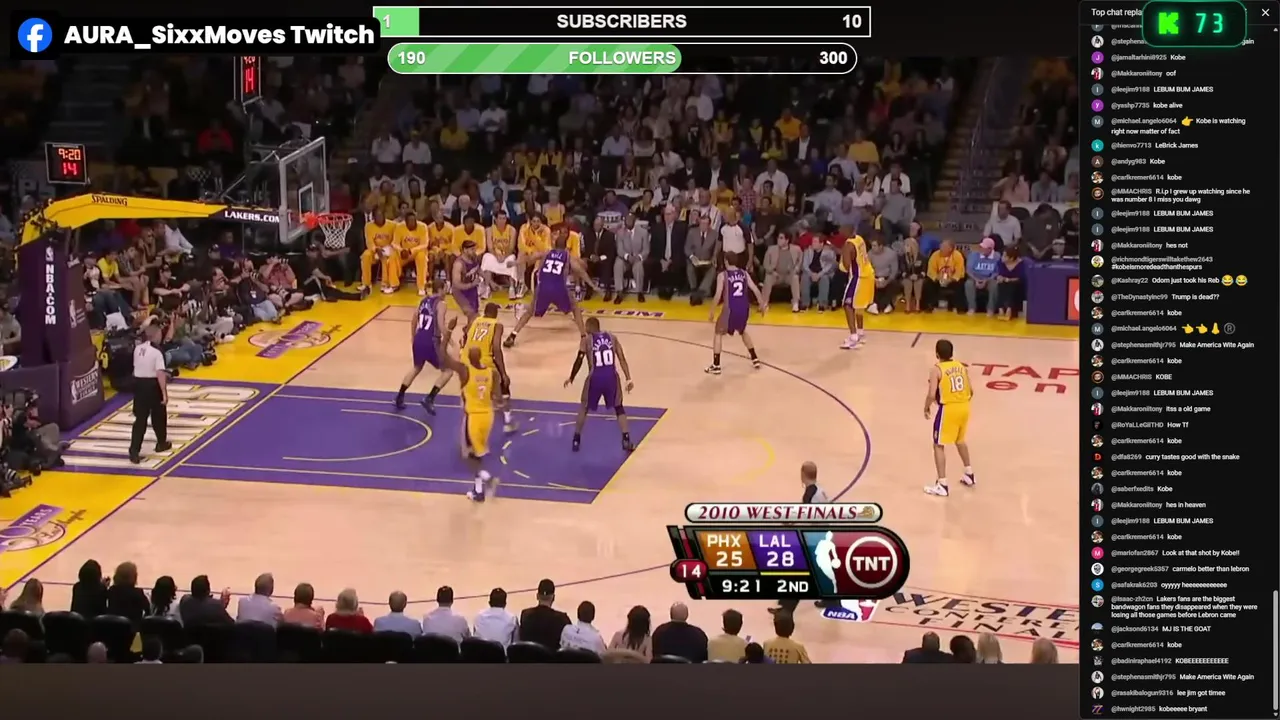Click @hienvo7713's teal avatar
Image resolution: width=1280 pixels, height=720 pixels.
point(1097,145)
